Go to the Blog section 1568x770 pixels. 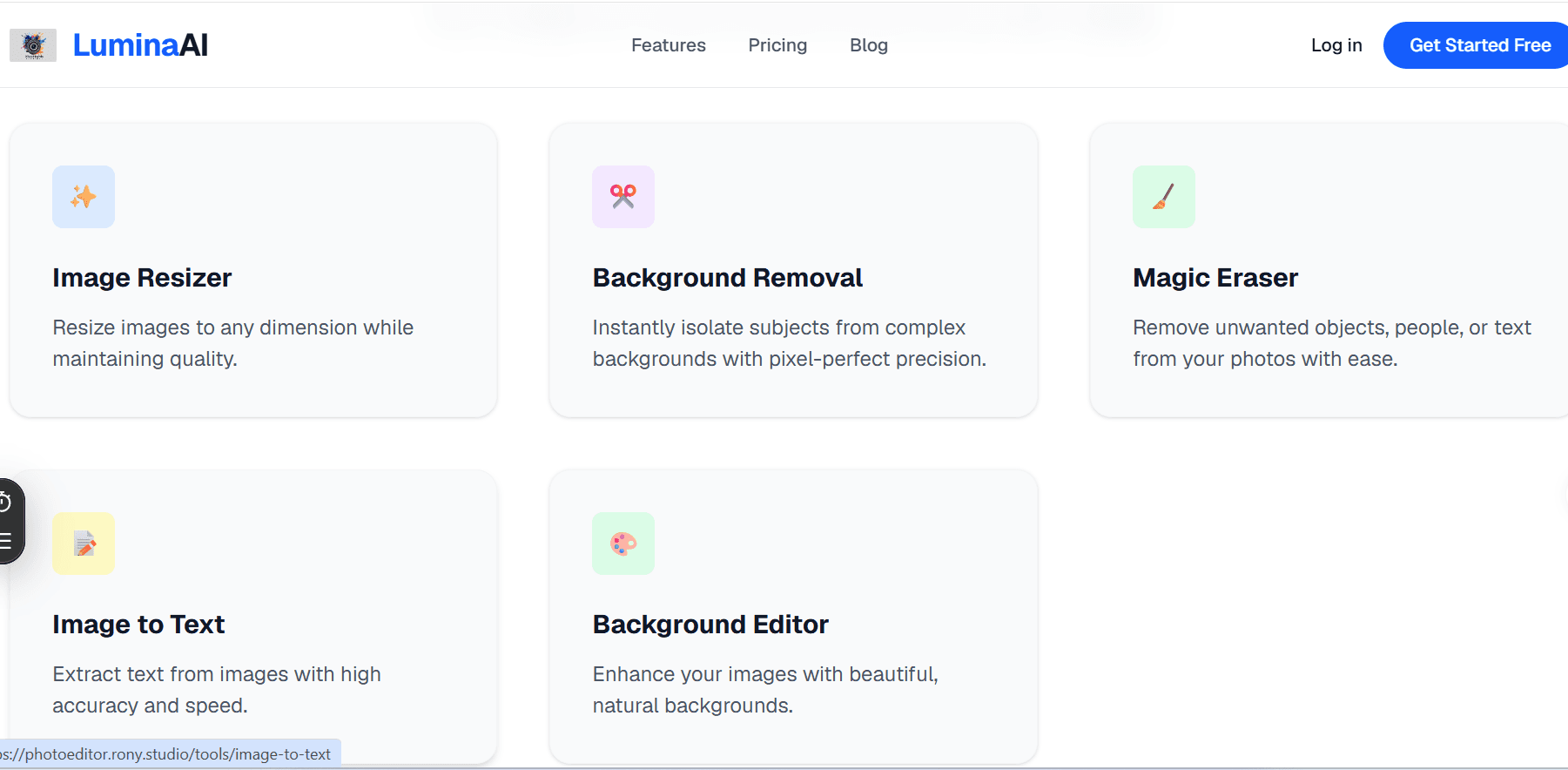click(869, 45)
